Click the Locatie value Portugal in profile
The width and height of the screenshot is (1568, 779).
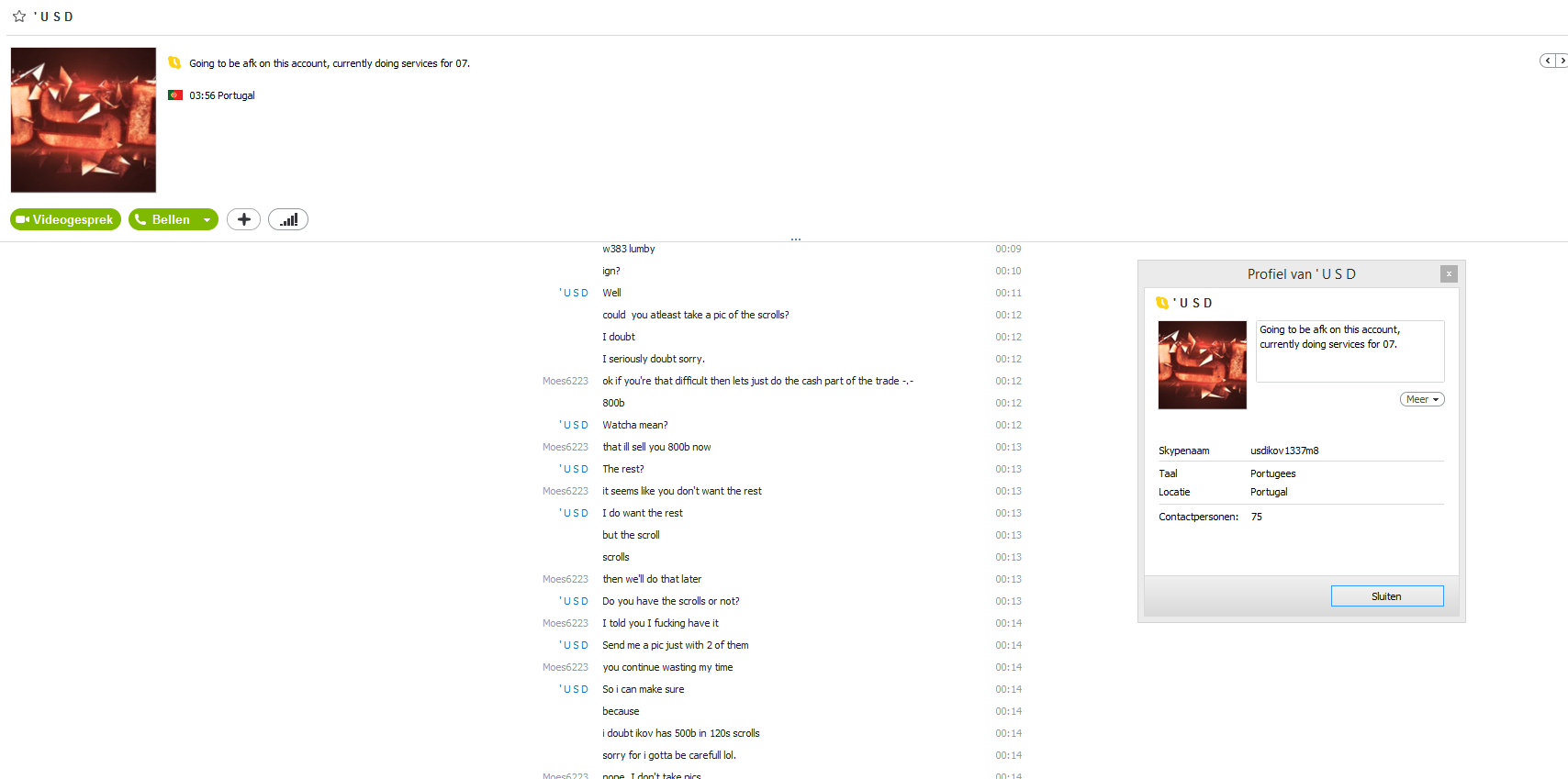[1269, 492]
